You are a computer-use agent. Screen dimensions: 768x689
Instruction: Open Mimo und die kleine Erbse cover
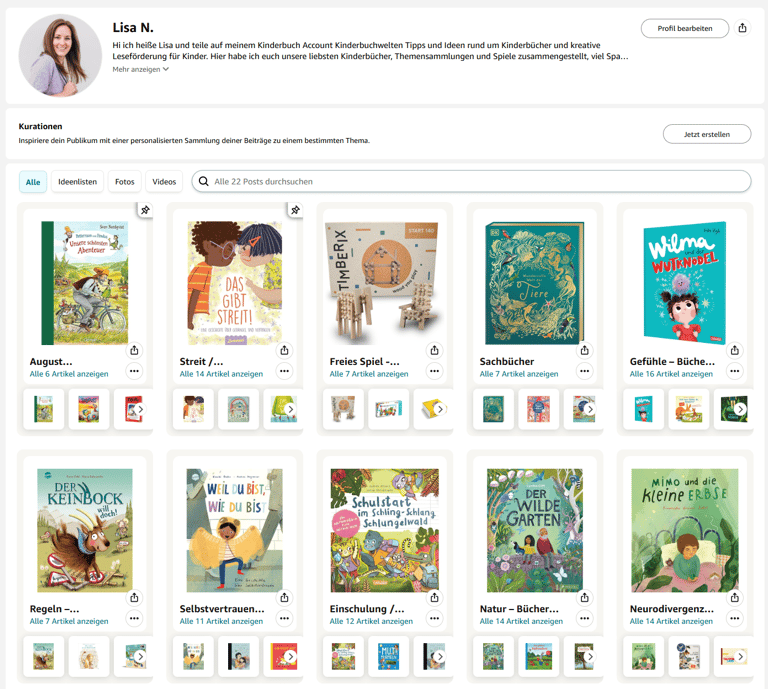(685, 530)
